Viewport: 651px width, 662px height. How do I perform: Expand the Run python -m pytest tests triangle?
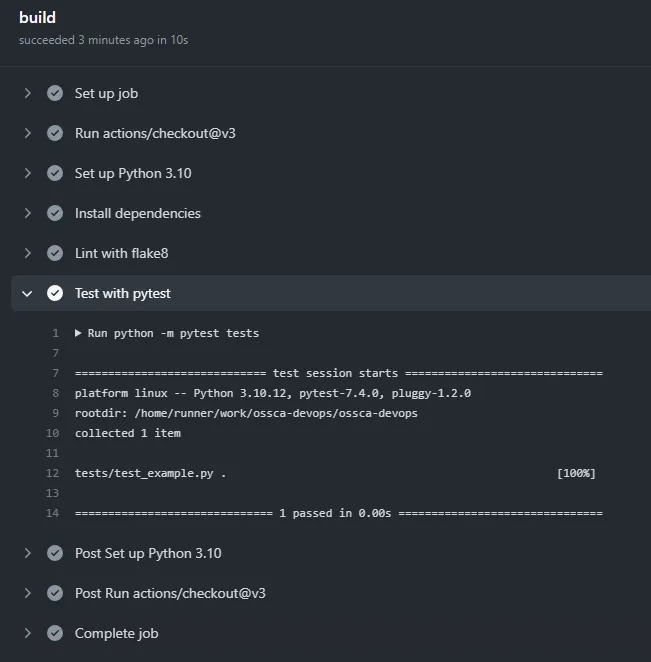(x=78, y=333)
